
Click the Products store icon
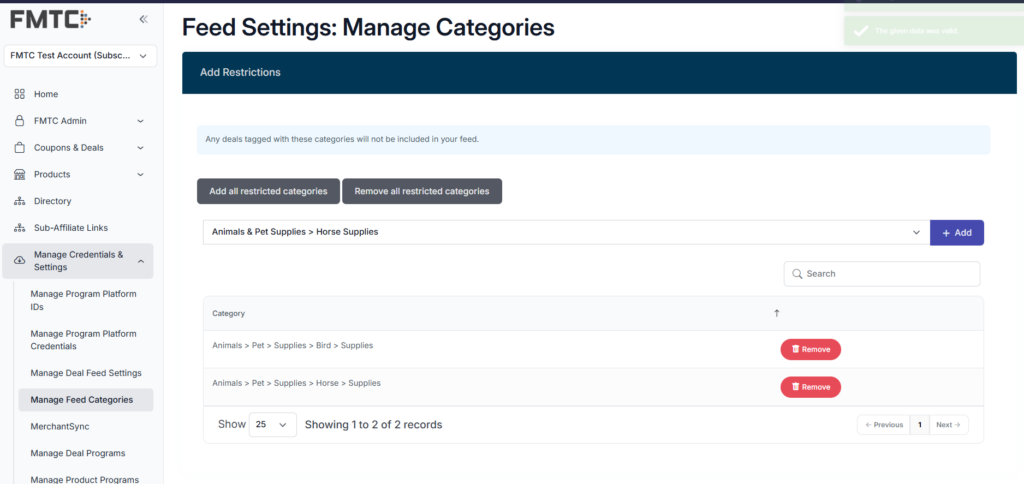pyautogui.click(x=19, y=175)
